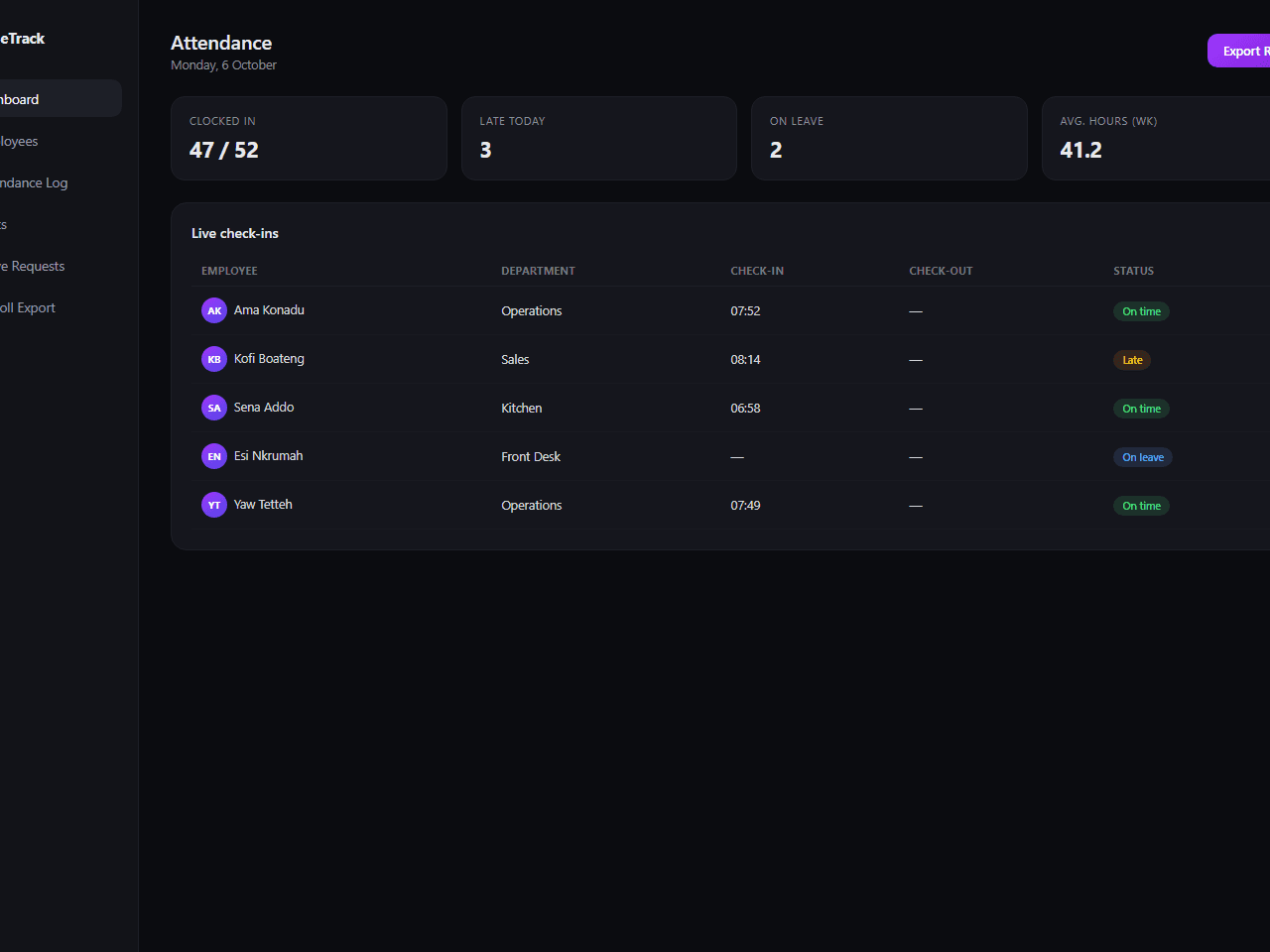Click the Status column header

pos(1133,271)
